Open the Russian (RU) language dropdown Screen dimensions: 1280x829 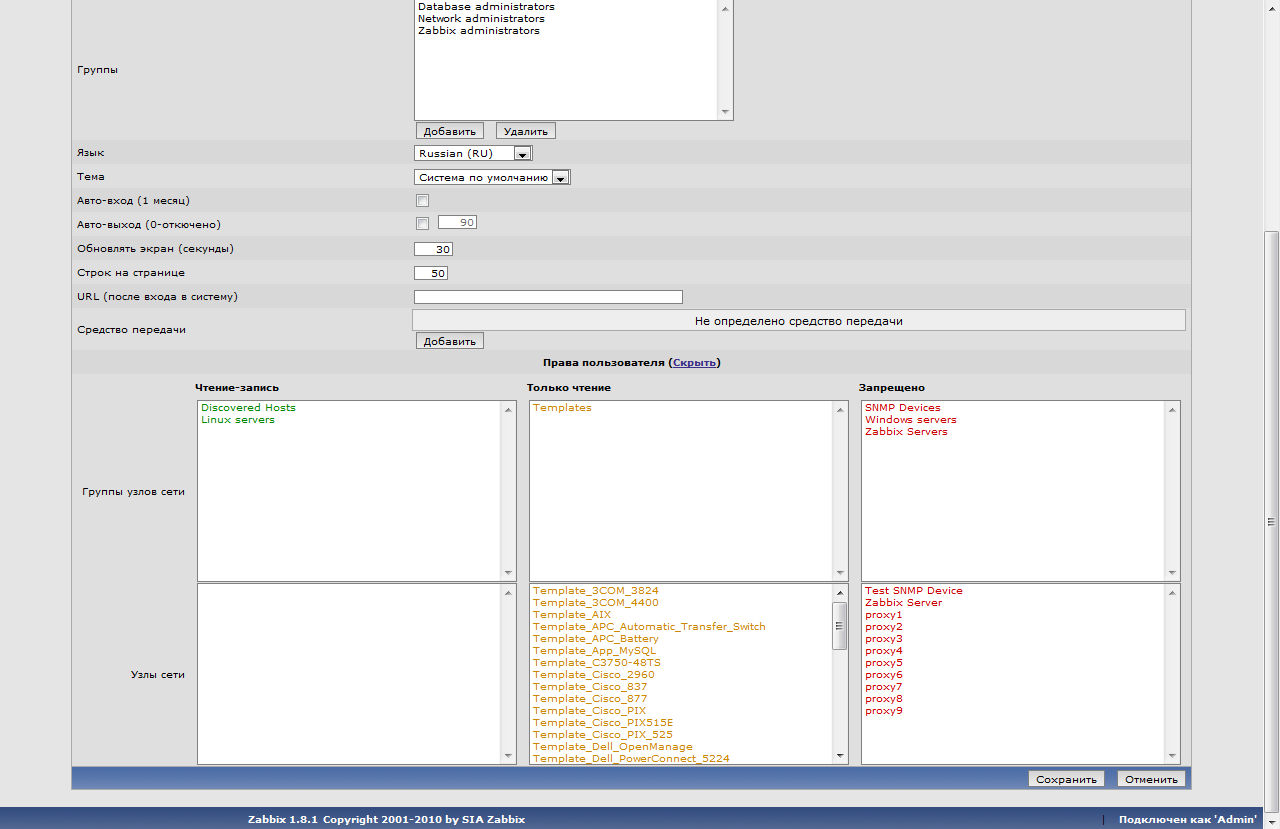coord(473,153)
